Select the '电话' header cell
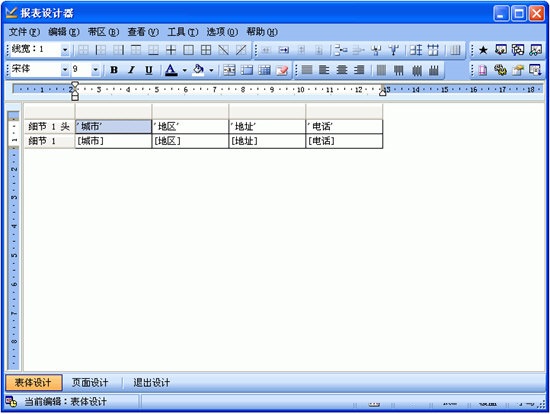The width and height of the screenshot is (550, 414). 344,126
